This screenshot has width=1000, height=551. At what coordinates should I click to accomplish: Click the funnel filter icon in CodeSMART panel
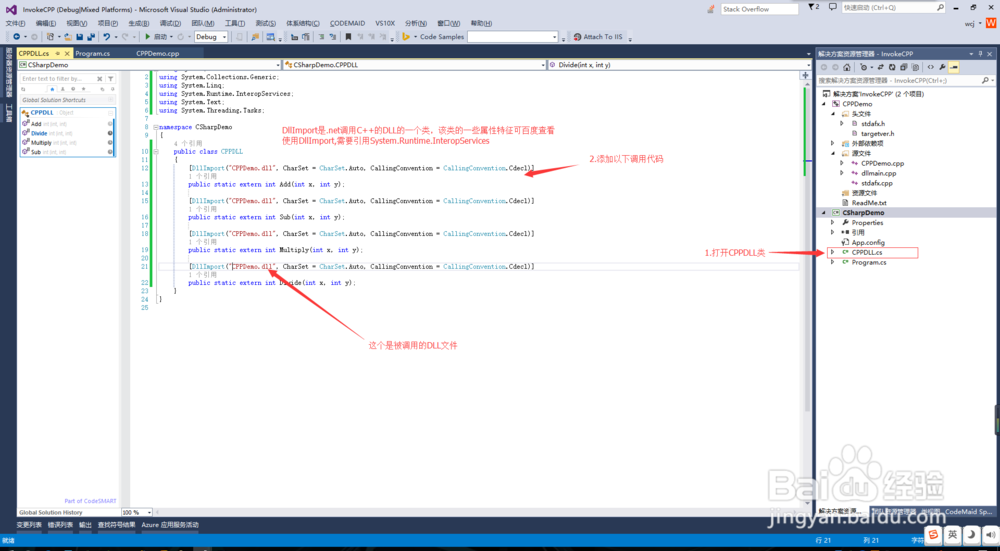coord(110,78)
